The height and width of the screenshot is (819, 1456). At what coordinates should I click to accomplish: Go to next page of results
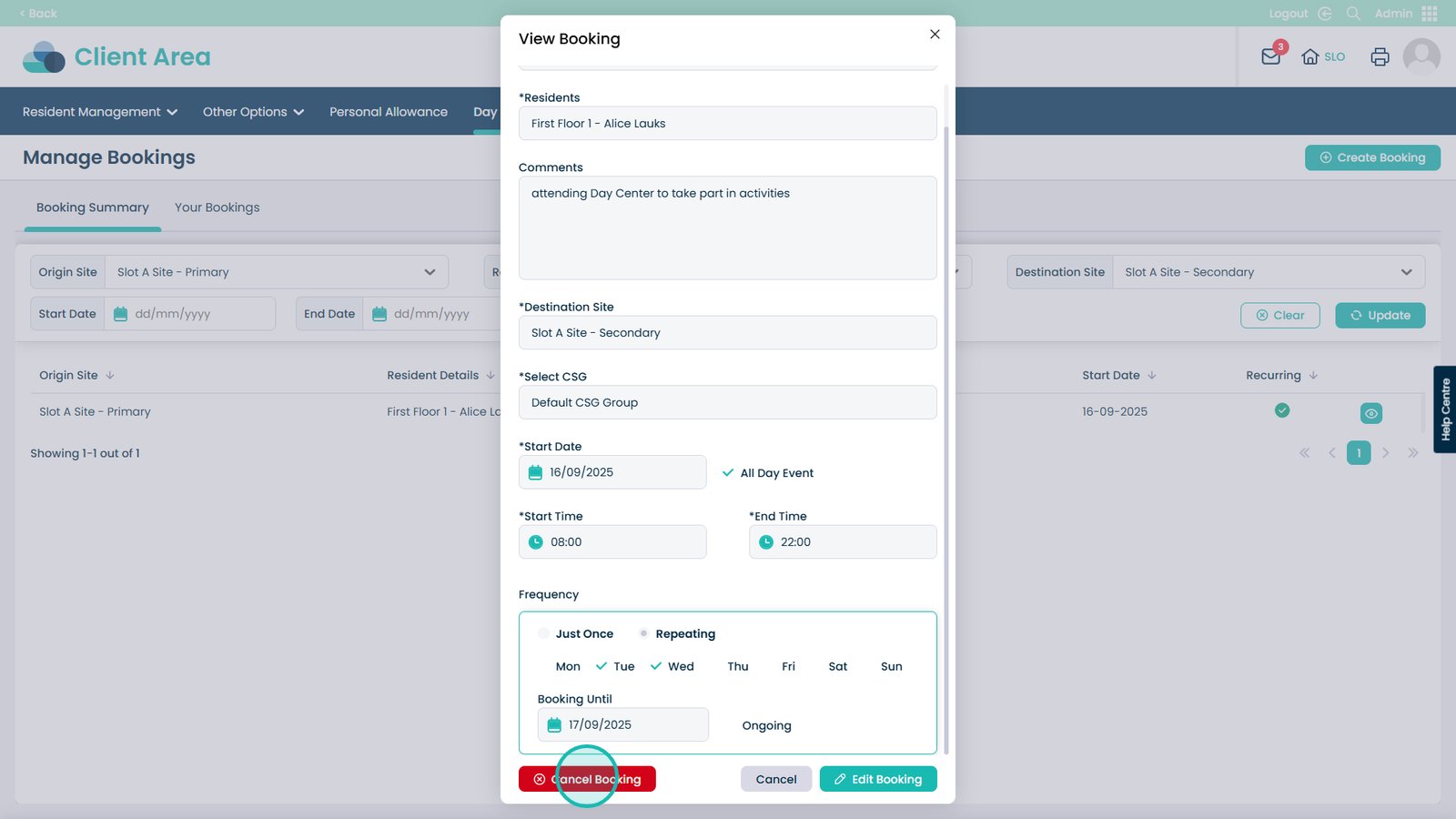[x=1386, y=453]
